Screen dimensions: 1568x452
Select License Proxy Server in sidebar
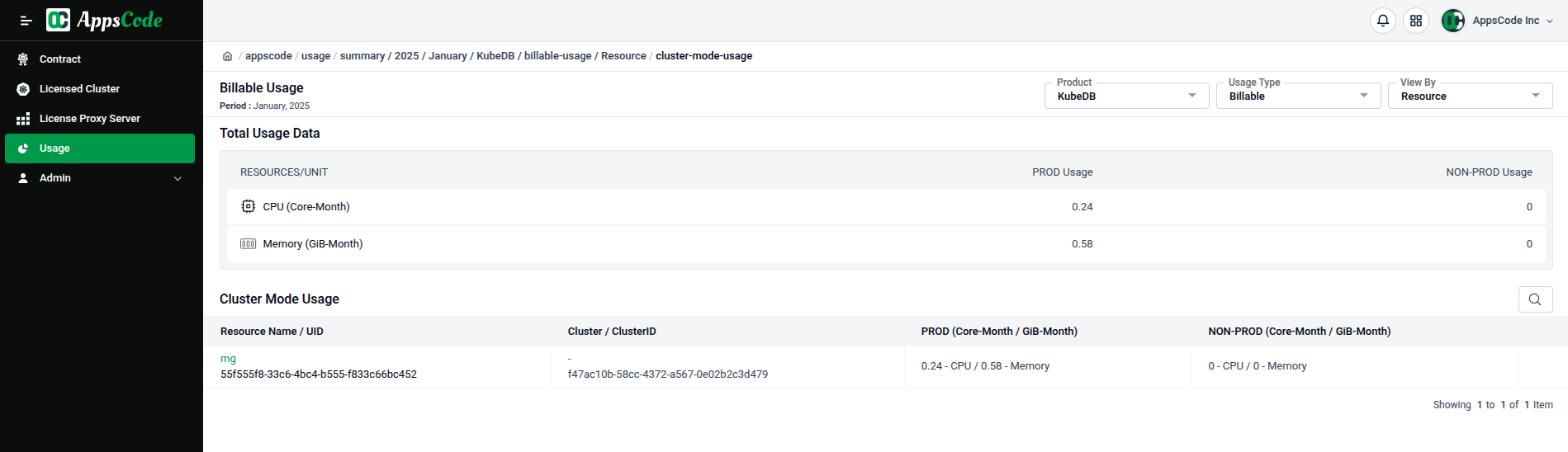pyautogui.click(x=89, y=119)
